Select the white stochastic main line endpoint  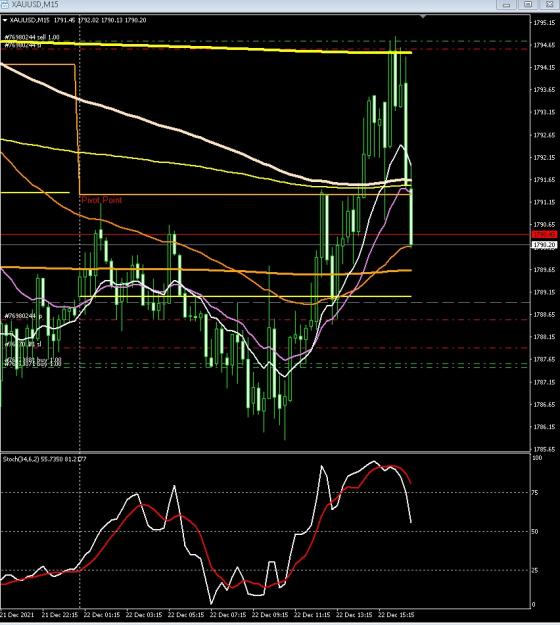pyautogui.click(x=411, y=522)
